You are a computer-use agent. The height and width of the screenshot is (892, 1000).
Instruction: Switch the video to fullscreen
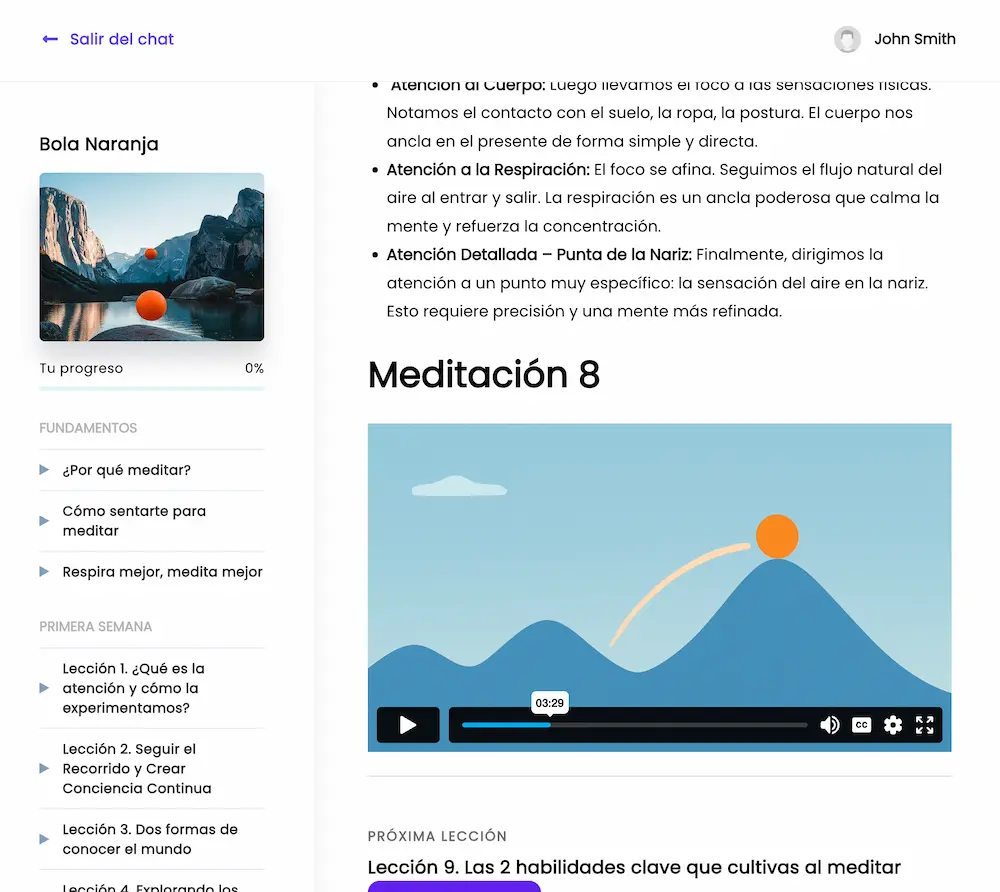click(924, 724)
